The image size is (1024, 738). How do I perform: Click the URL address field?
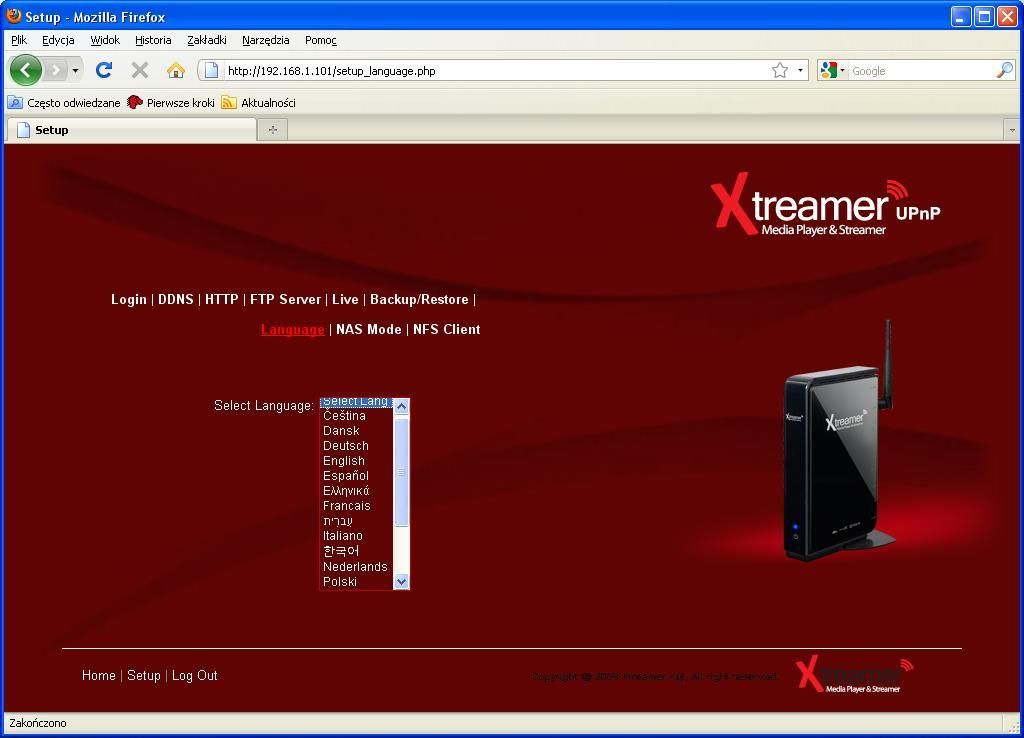click(x=495, y=71)
